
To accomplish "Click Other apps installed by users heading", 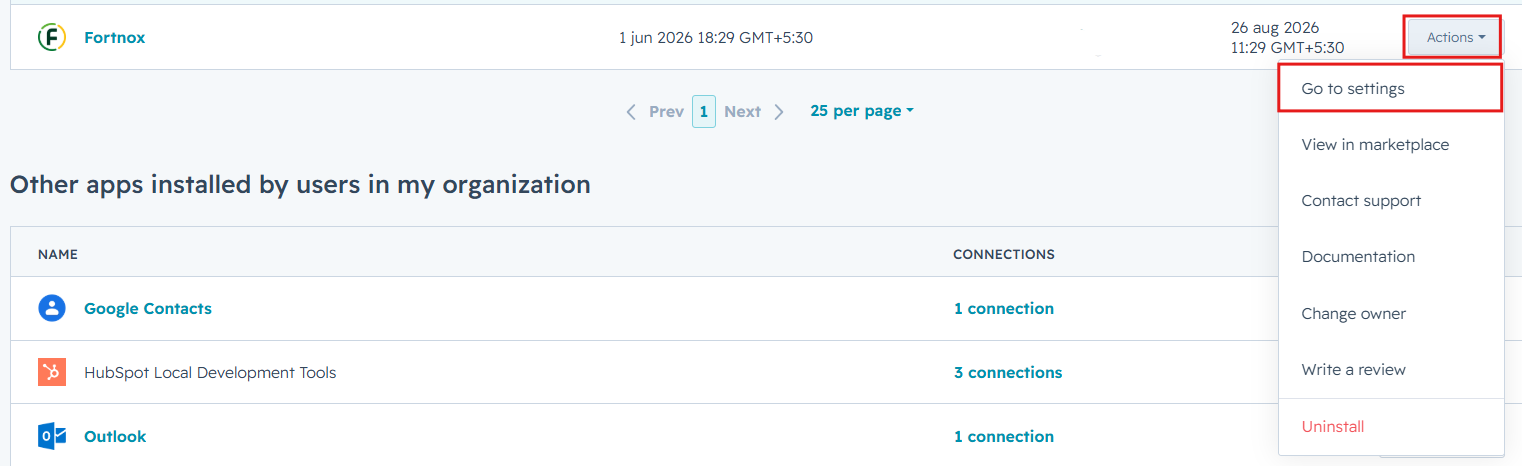I will pos(300,185).
